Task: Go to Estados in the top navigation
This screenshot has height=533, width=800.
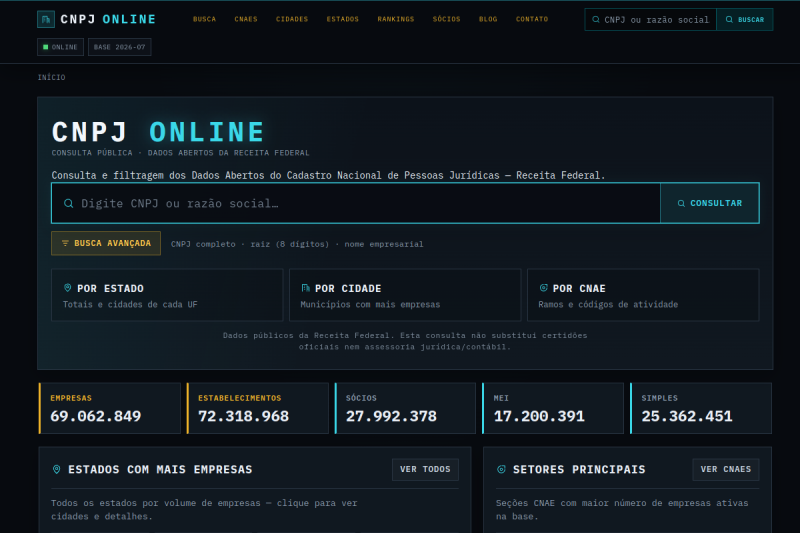Action: 342,19
